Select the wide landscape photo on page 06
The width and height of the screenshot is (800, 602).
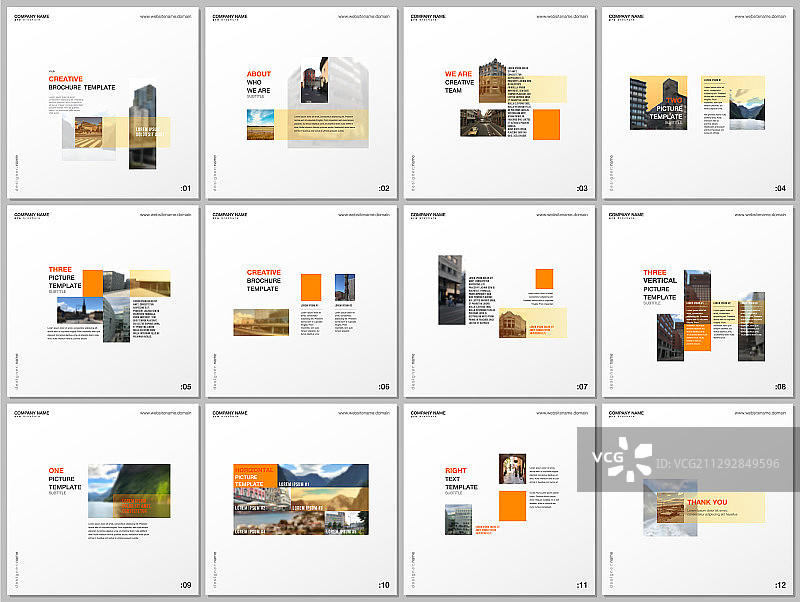coord(261,321)
